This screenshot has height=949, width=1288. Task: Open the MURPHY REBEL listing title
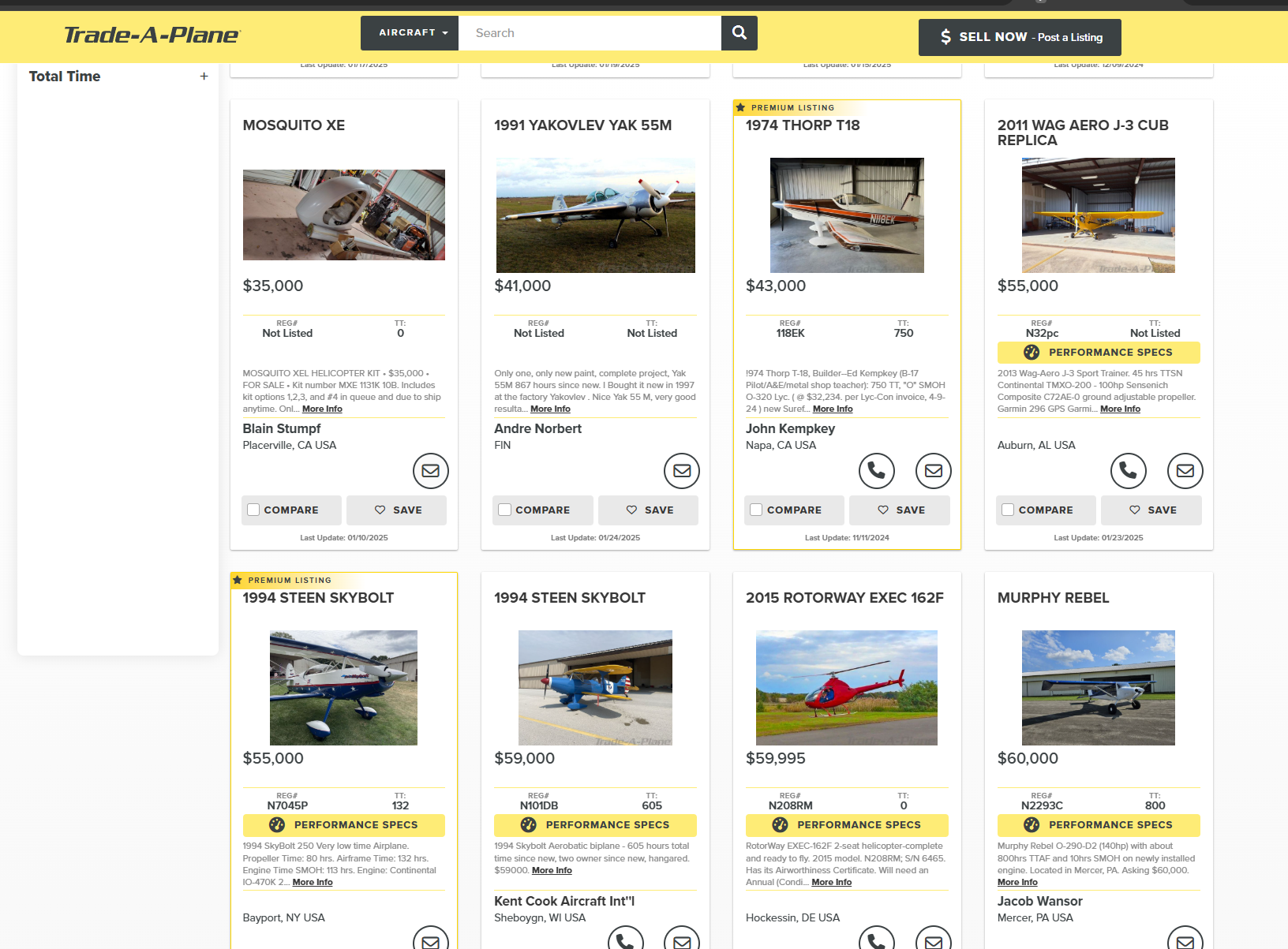pos(1053,598)
